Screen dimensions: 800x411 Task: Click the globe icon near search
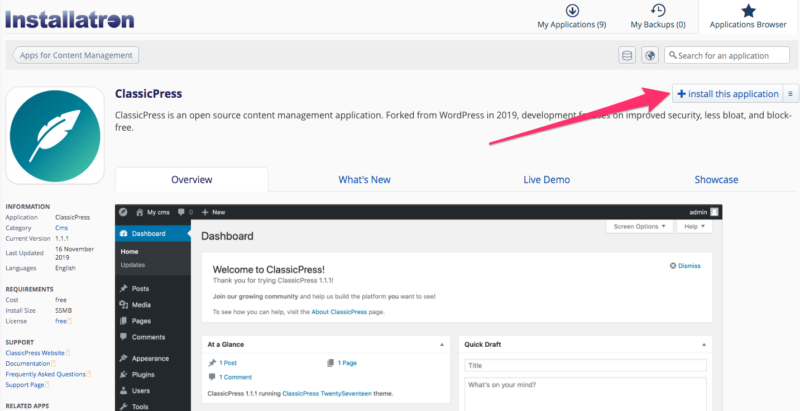pyautogui.click(x=650, y=55)
